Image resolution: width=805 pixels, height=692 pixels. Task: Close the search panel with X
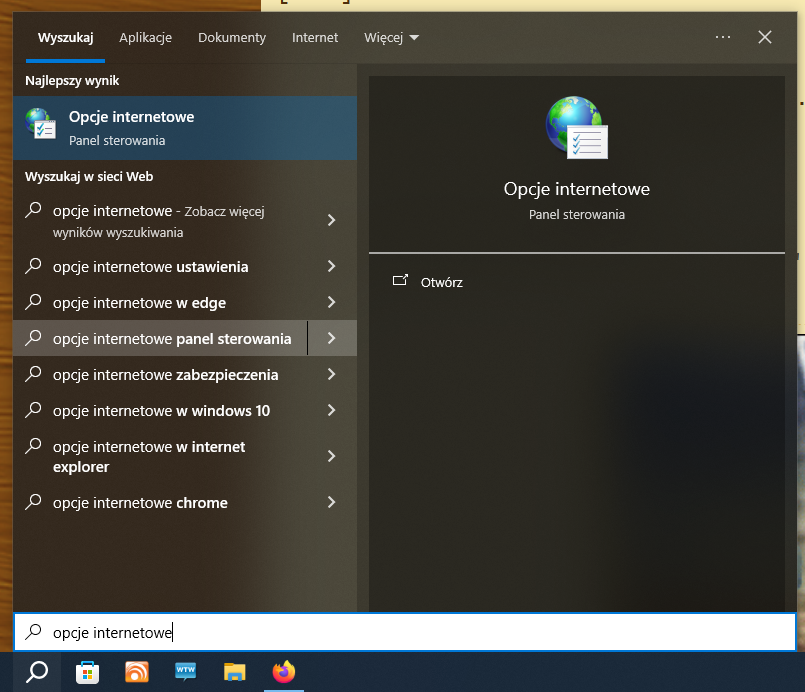[764, 37]
